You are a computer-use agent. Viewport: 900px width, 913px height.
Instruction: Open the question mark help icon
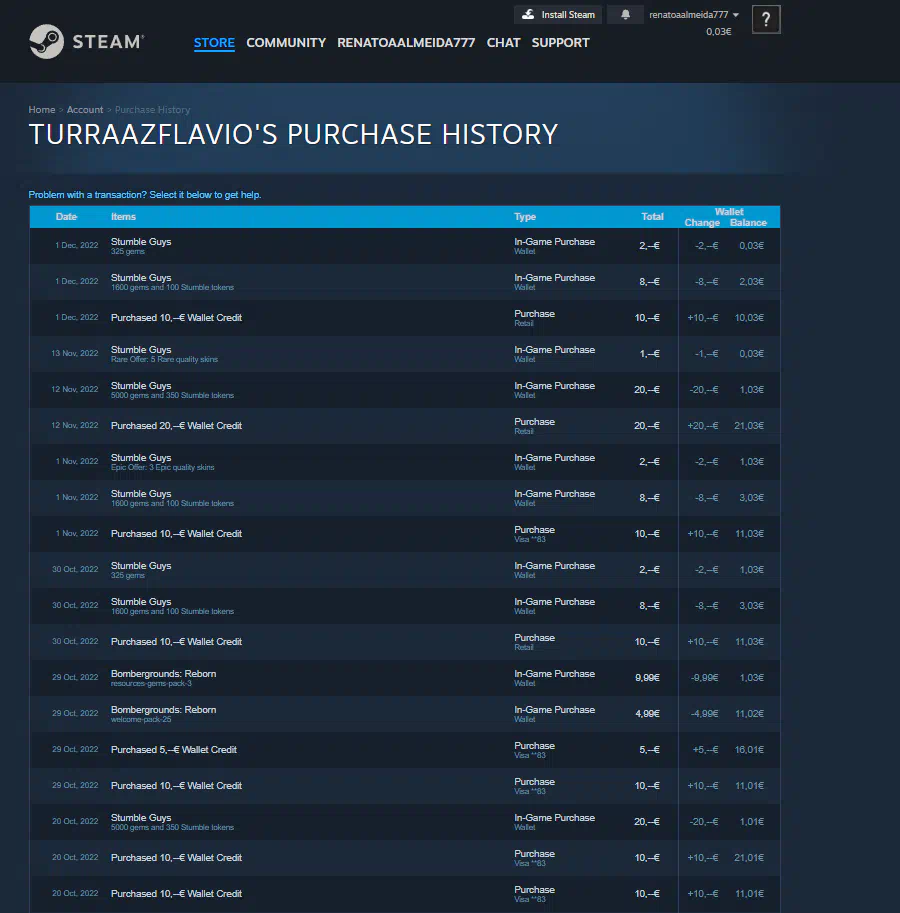click(766, 19)
